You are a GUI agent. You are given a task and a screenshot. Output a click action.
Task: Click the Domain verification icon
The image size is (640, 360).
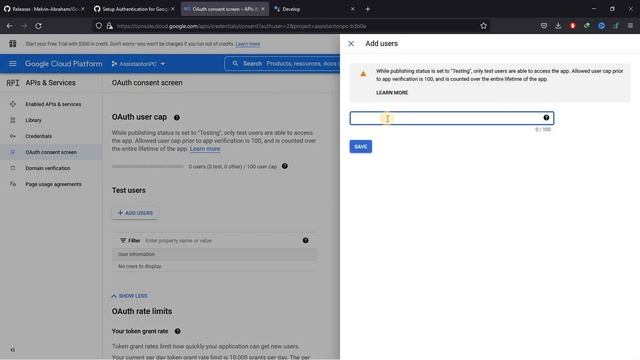tap(13, 168)
